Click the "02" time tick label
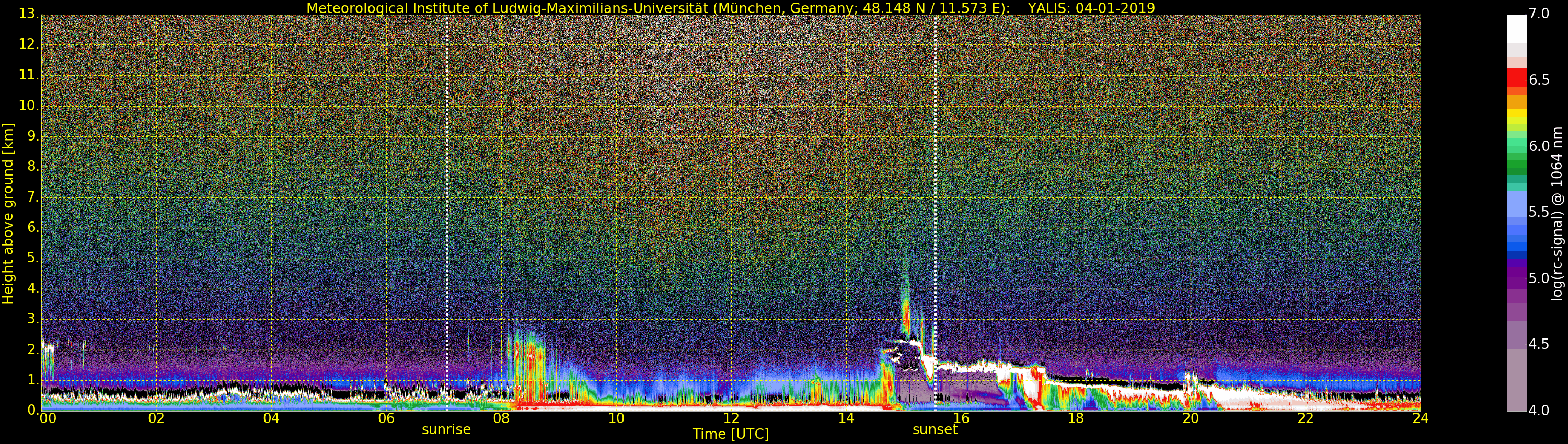This screenshot has width=1568, height=444. click(156, 418)
